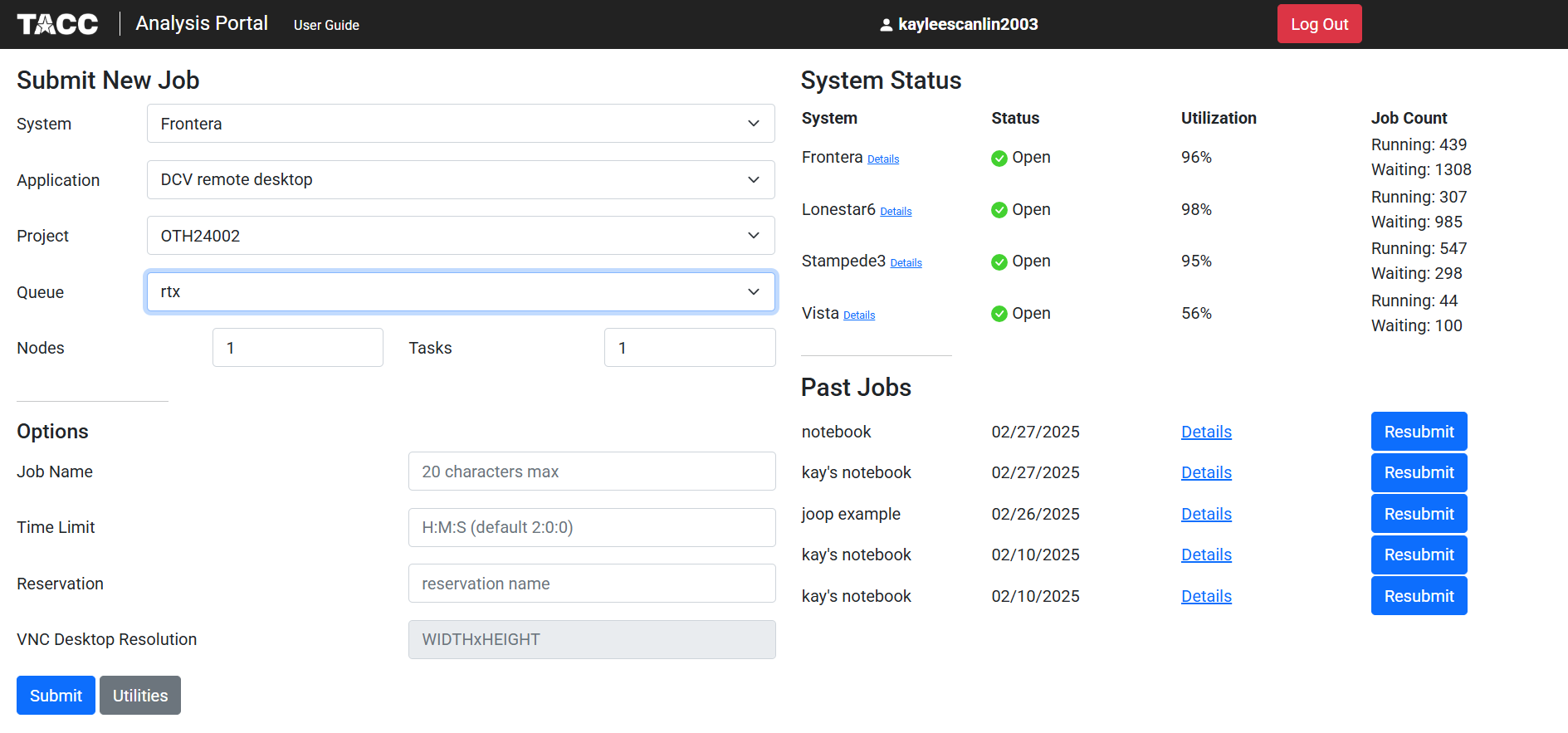Click the Time Limit input field
This screenshot has width=1568, height=733.
tap(592, 527)
